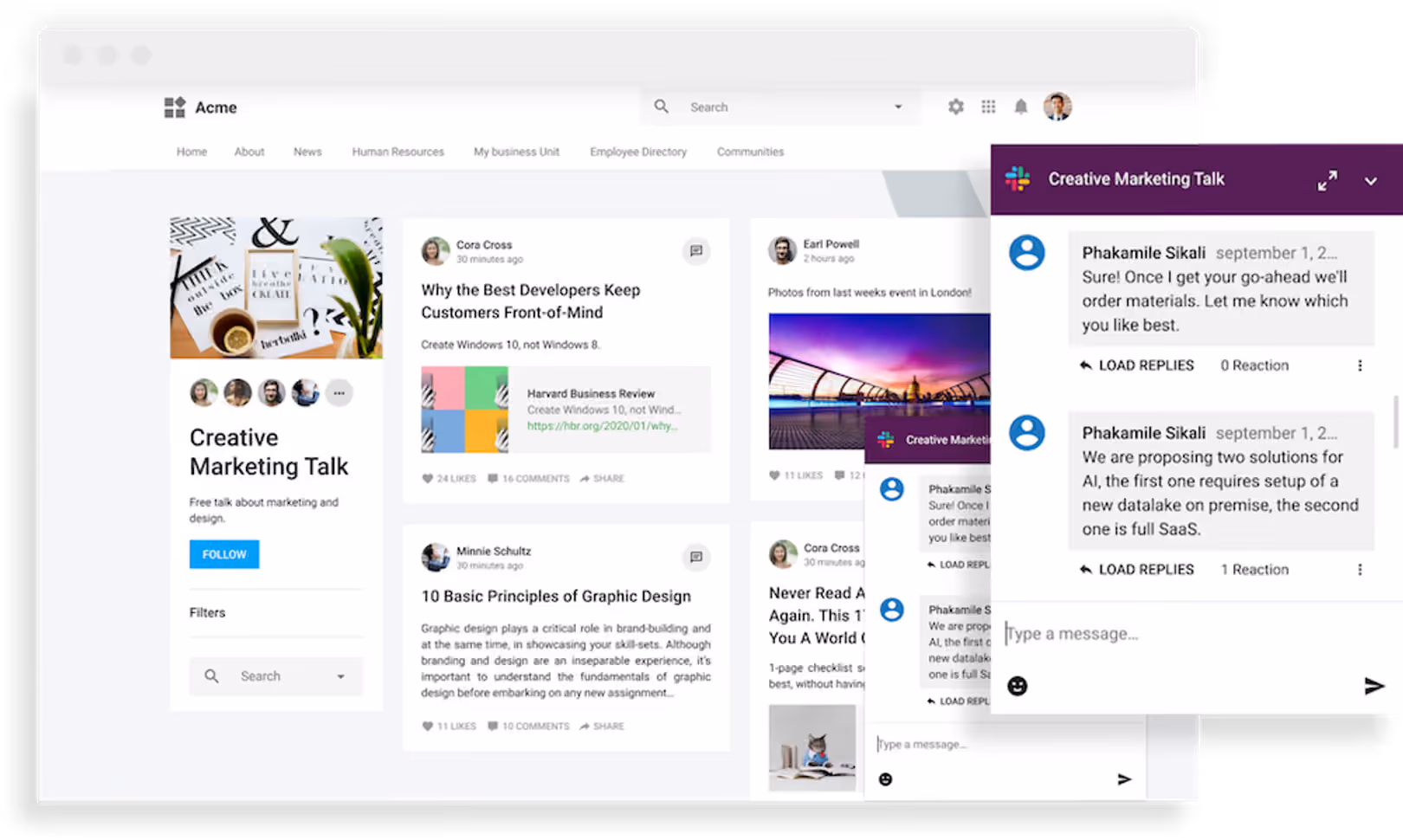Send message in small chat widget
The height and width of the screenshot is (840, 1403).
pos(1124,779)
